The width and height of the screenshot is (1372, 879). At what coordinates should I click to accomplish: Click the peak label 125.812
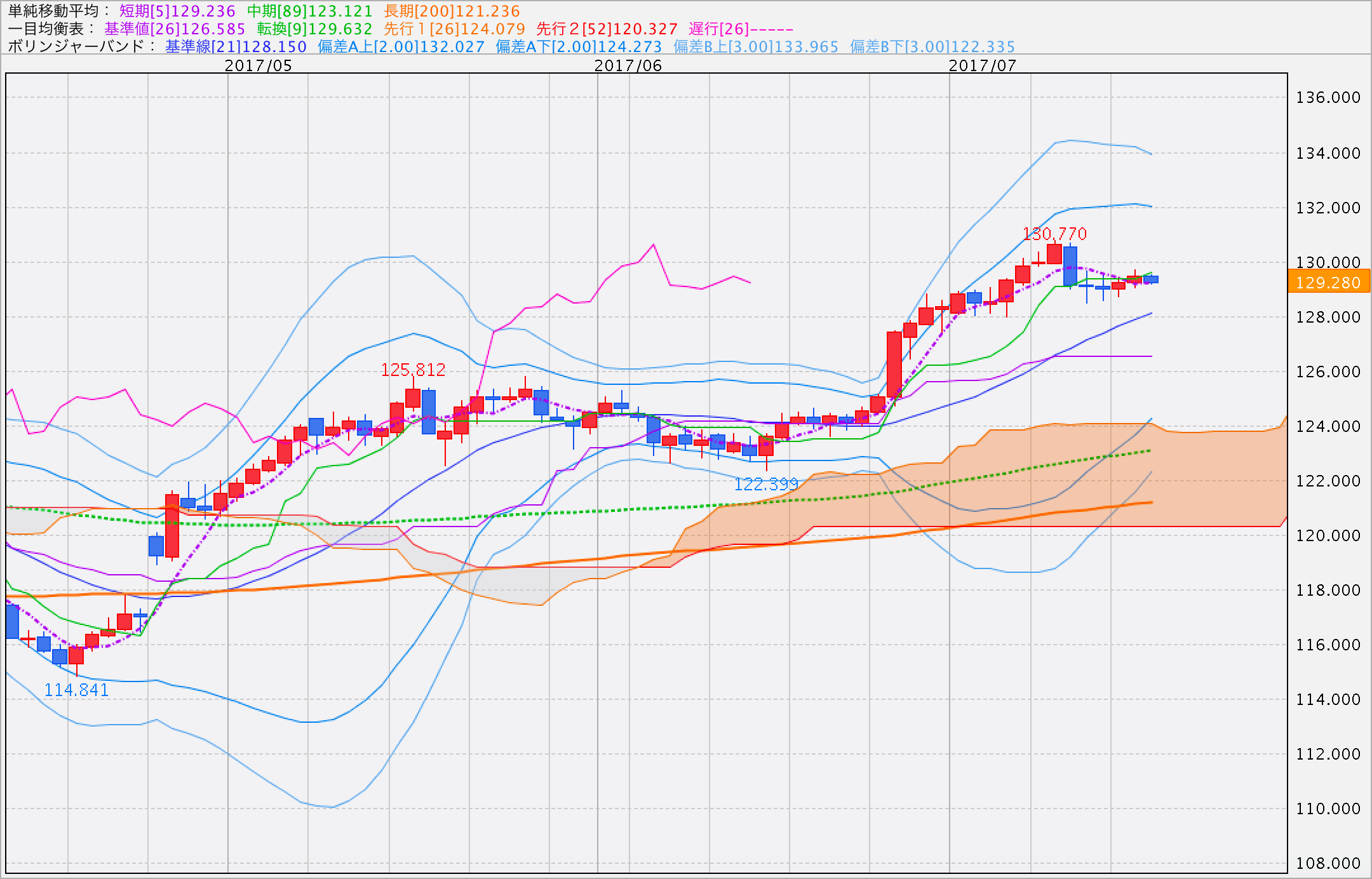(413, 369)
